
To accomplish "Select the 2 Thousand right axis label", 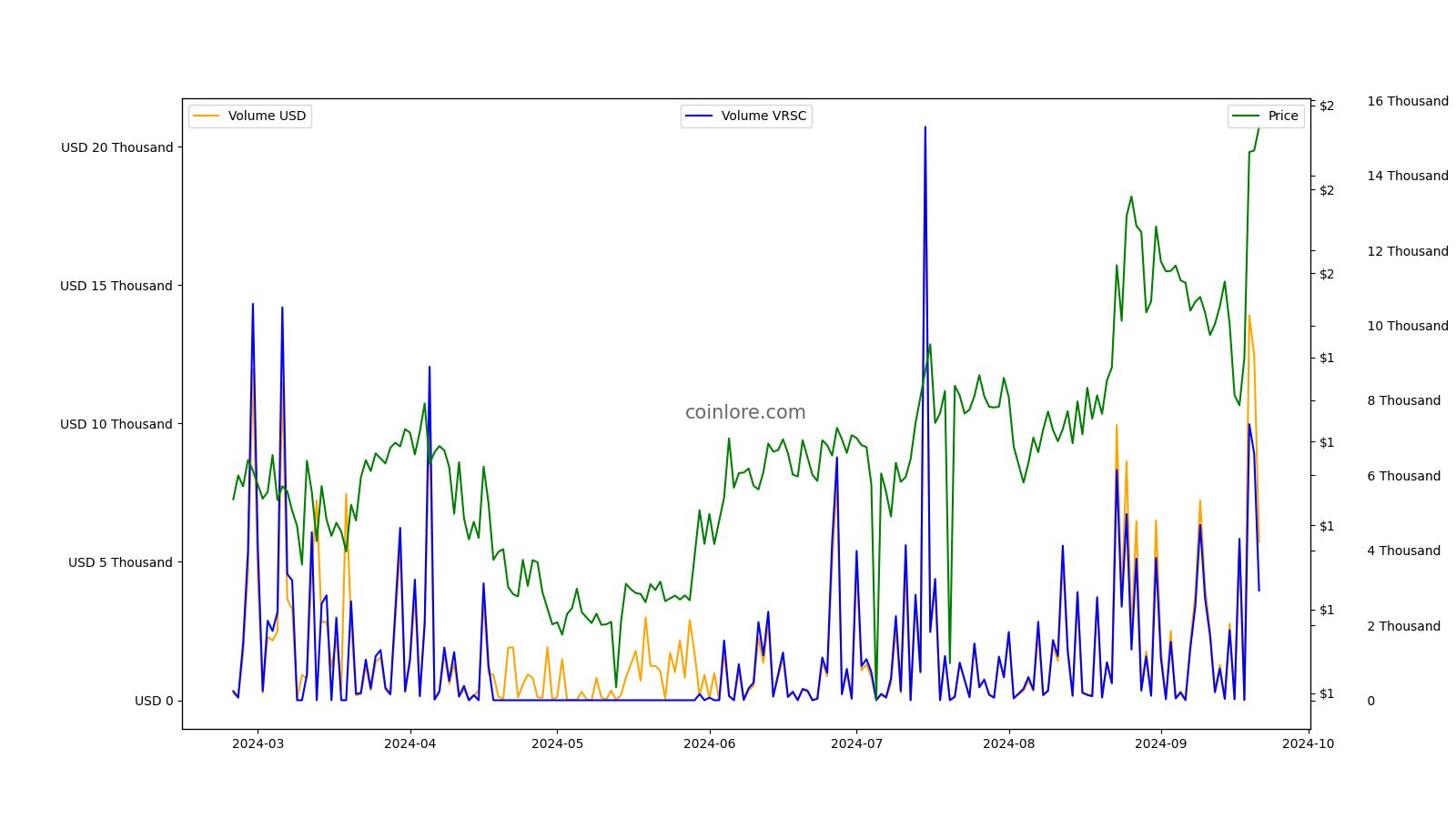I will point(1404,626).
